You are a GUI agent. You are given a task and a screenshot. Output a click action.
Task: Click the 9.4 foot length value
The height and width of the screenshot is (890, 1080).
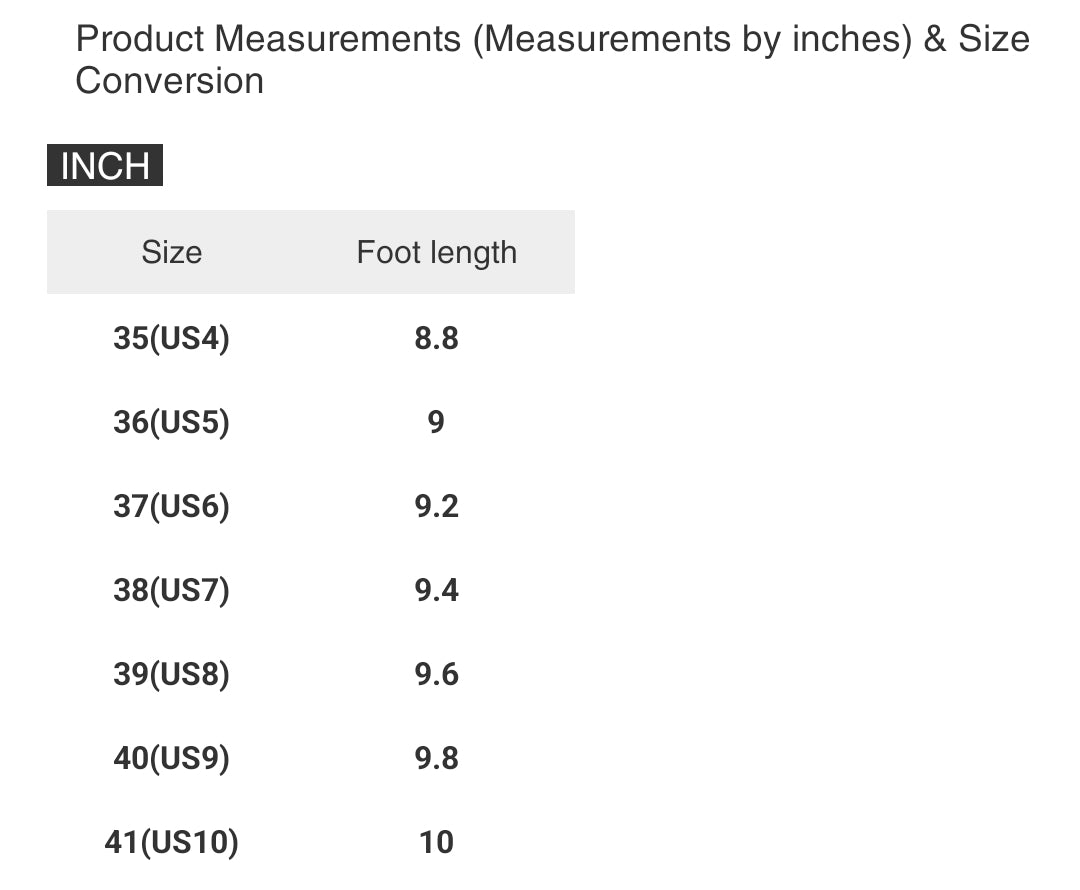tap(437, 591)
